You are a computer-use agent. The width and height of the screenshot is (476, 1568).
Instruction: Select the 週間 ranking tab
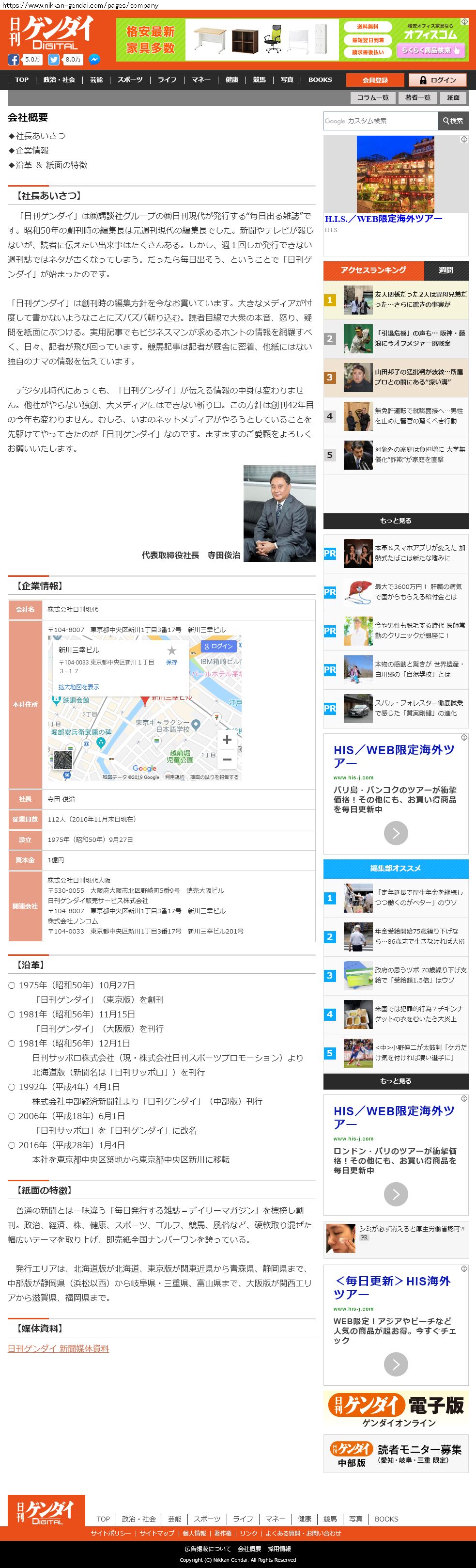pyautogui.click(x=445, y=270)
